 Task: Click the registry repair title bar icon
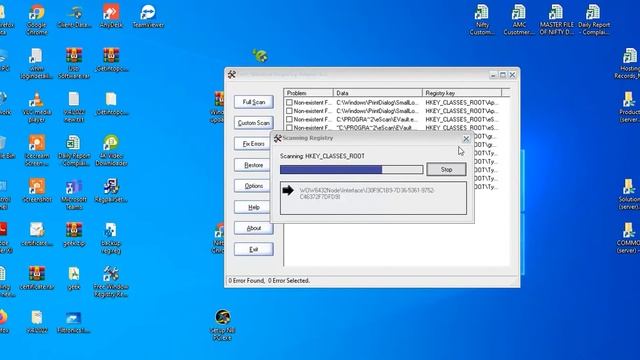[232, 75]
